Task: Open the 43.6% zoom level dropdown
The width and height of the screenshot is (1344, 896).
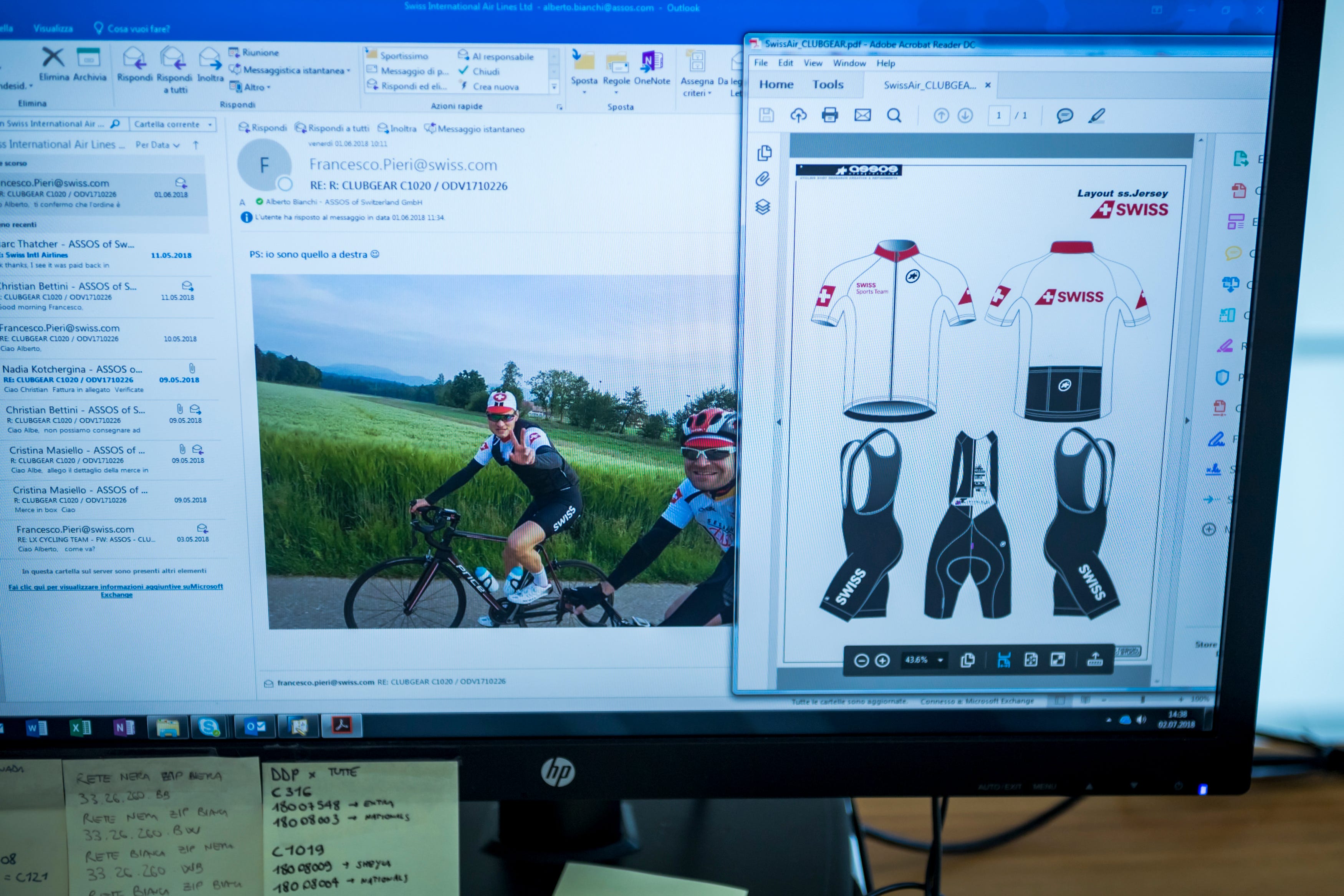Action: (x=940, y=661)
